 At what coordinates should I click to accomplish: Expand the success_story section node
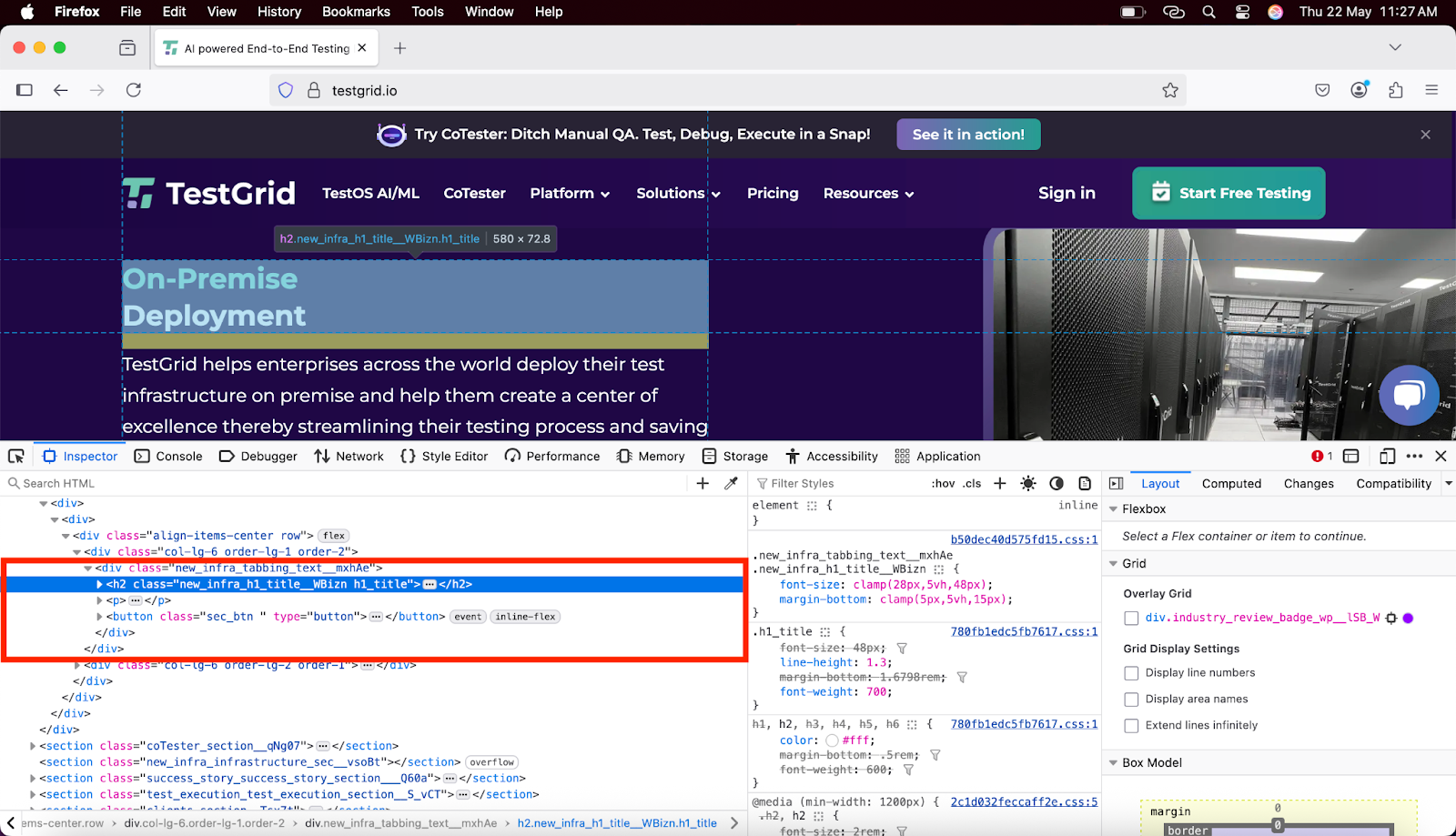(x=33, y=779)
